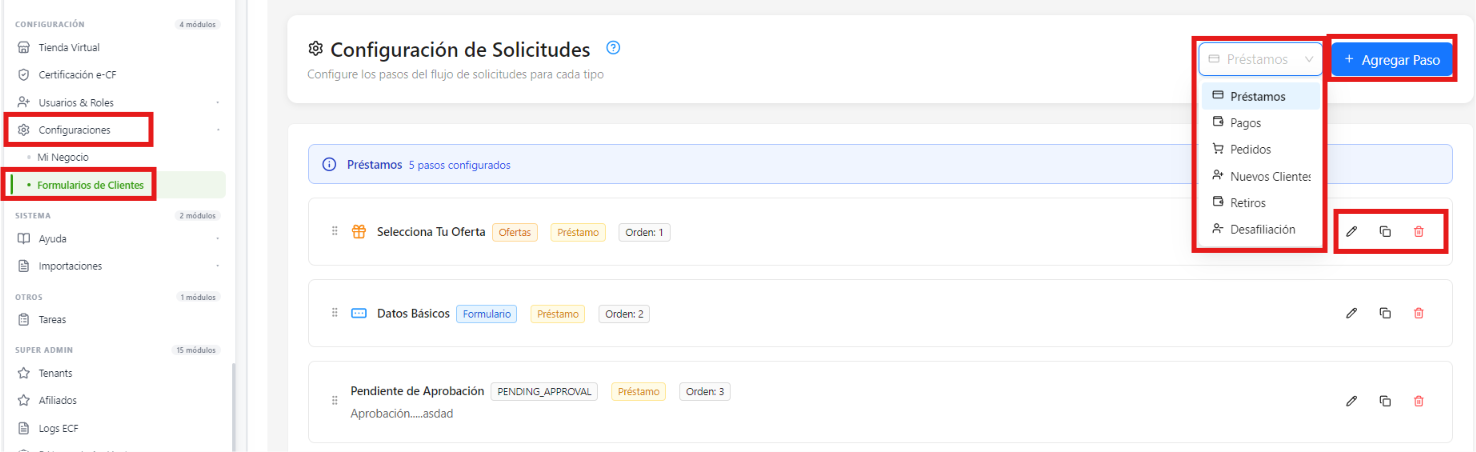Screen dimensions: 1476x452
Task: Click the sidebar vertical scrollbar
Action: 232,407
